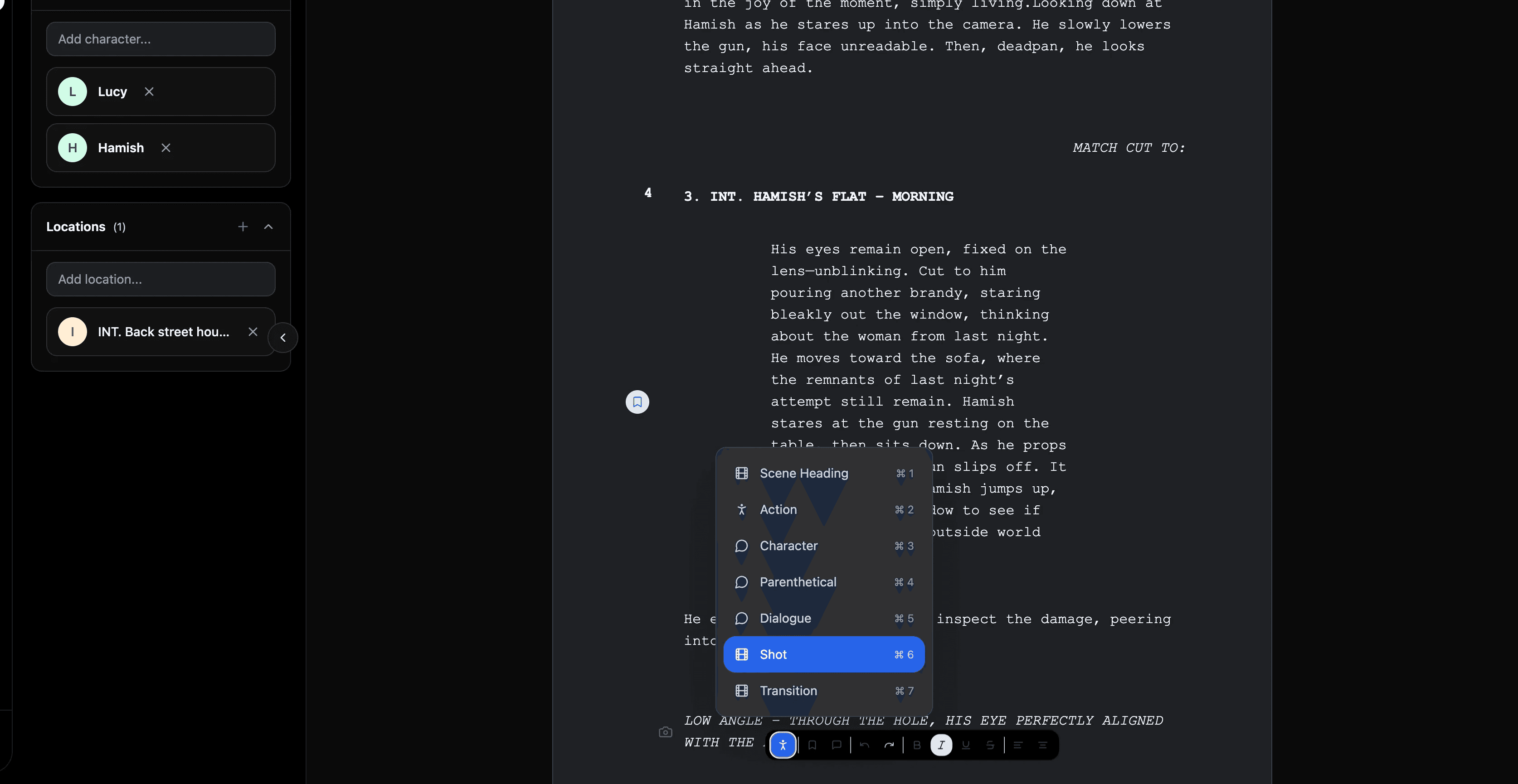Viewport: 1518px width, 784px height.
Task: Focus the Add character input field
Action: [x=161, y=39]
